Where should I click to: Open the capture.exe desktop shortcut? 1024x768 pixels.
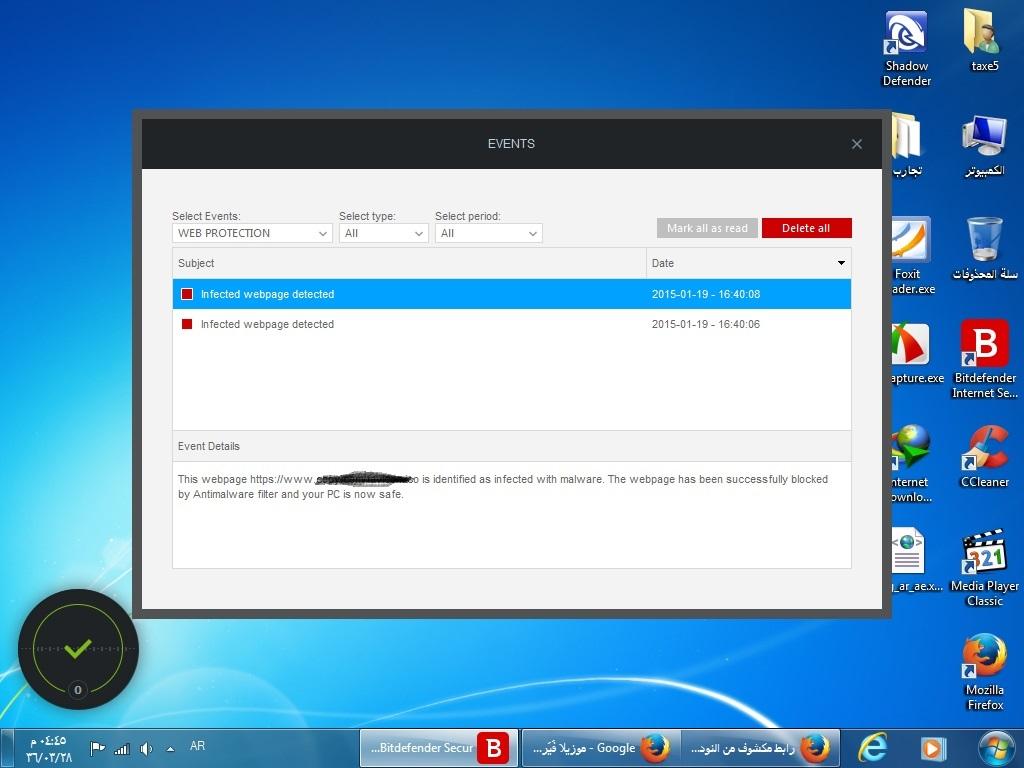click(916, 353)
